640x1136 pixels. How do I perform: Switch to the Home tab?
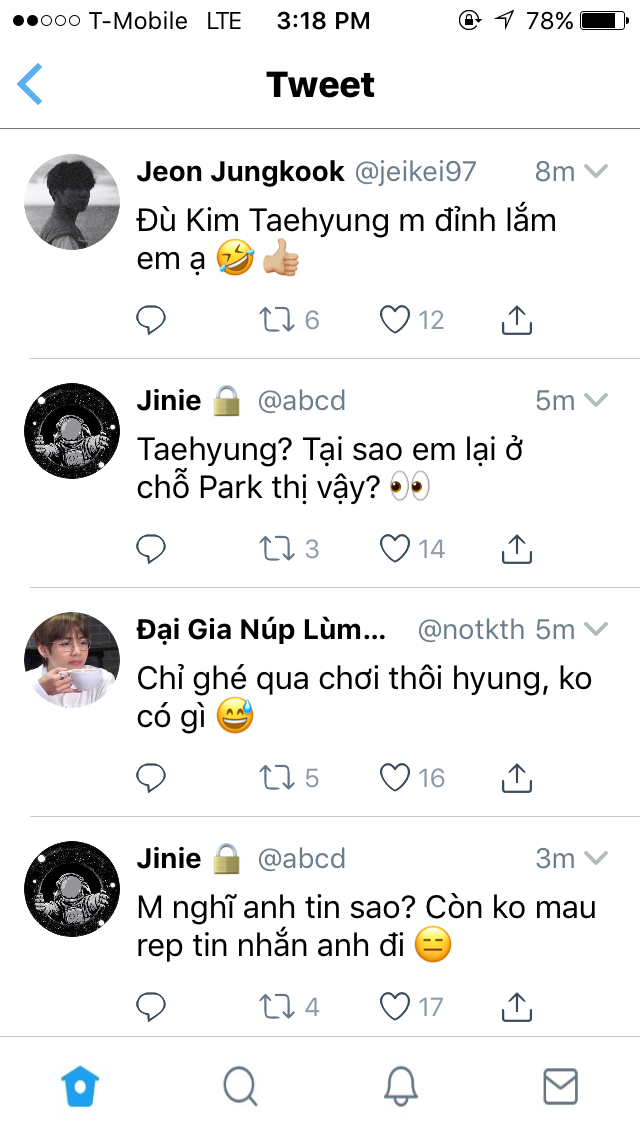(80, 1086)
